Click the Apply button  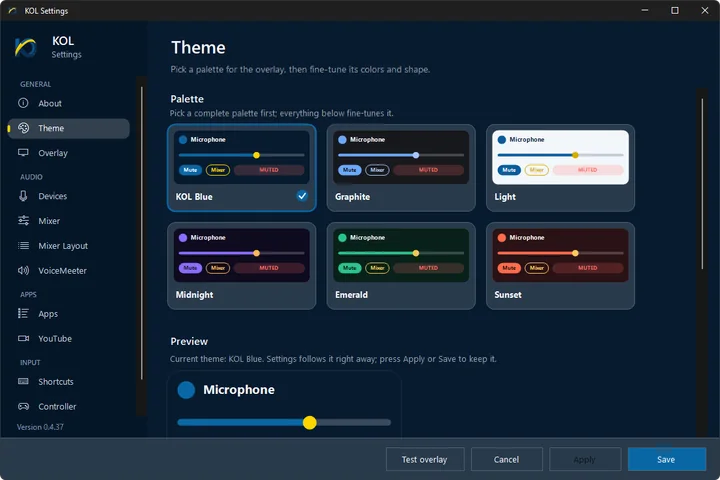pyautogui.click(x=585, y=459)
